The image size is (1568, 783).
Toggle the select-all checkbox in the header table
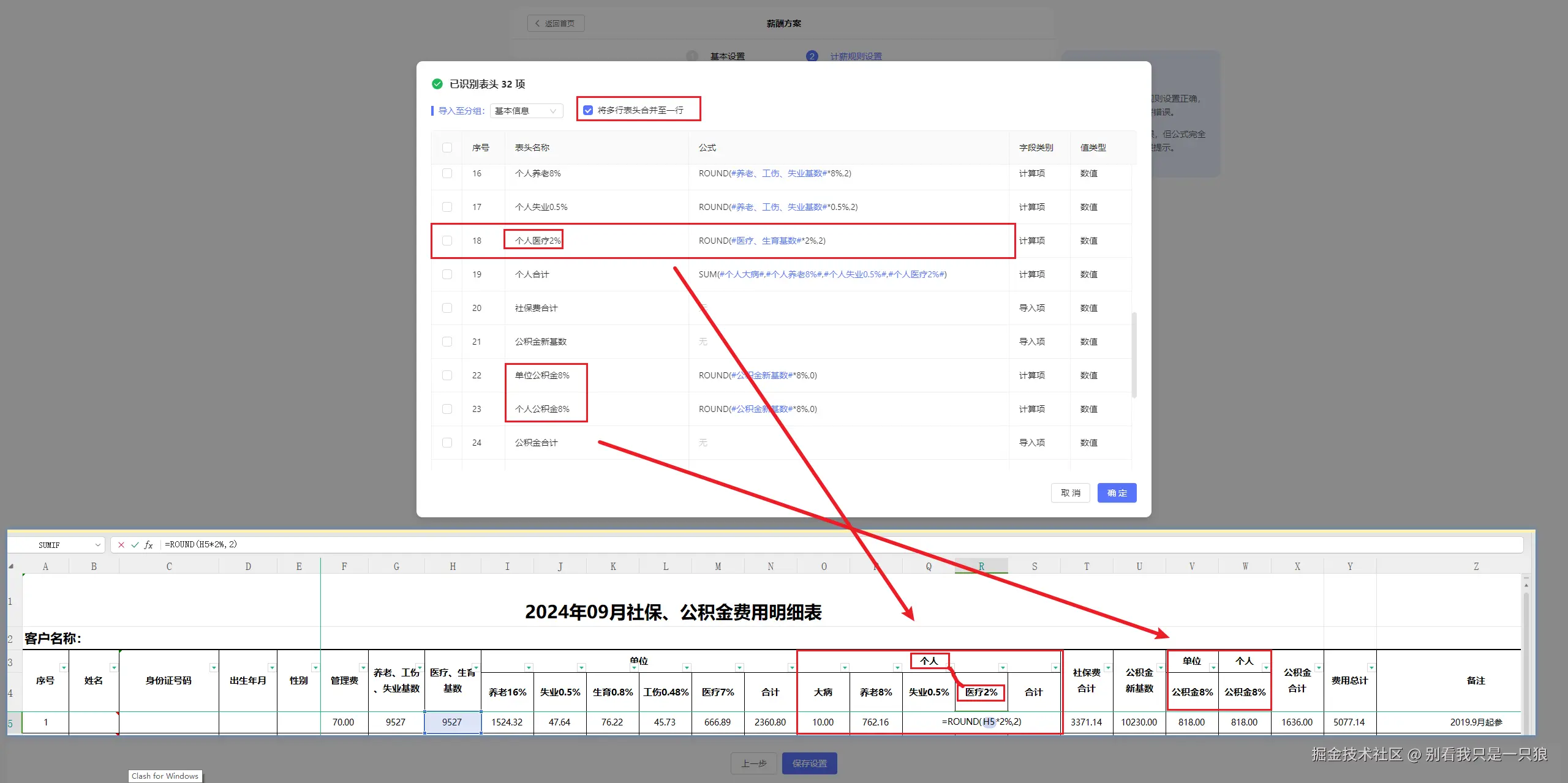click(447, 148)
